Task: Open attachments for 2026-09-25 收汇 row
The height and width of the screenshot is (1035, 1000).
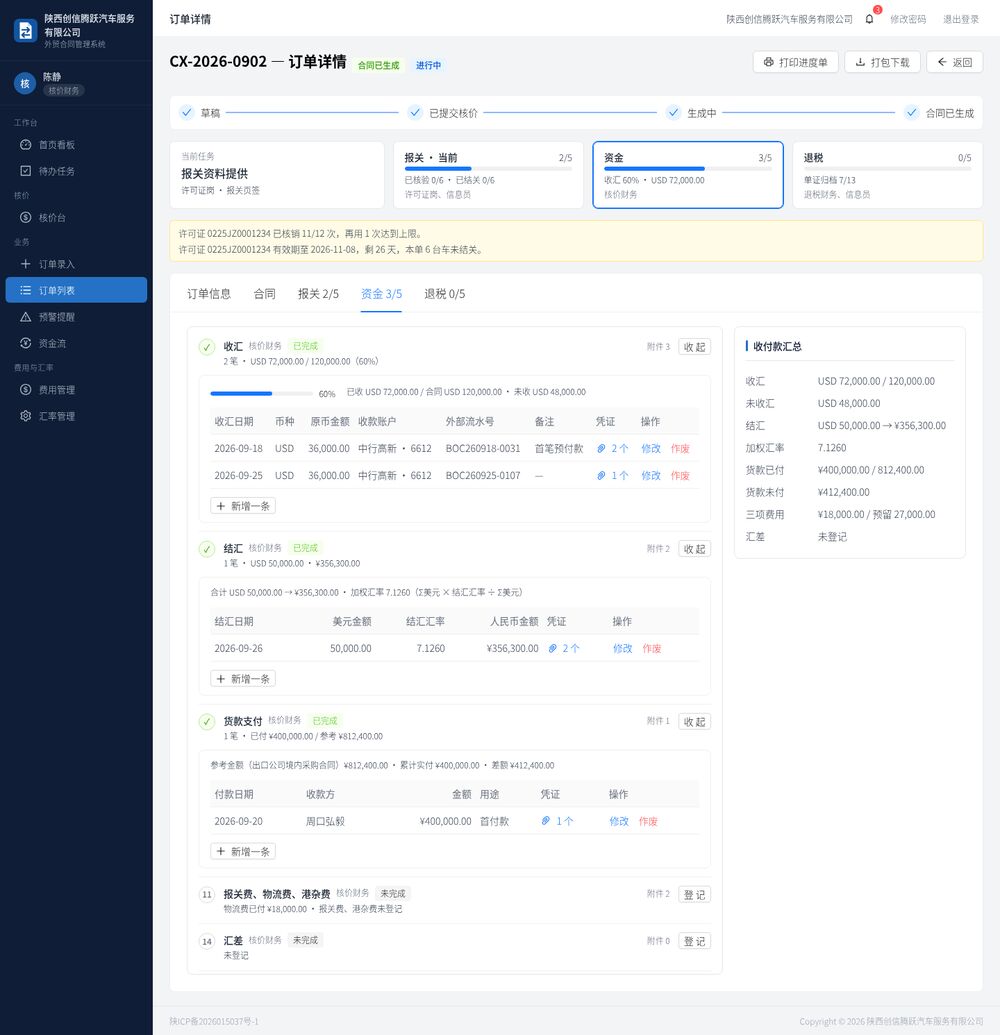Action: pos(613,475)
